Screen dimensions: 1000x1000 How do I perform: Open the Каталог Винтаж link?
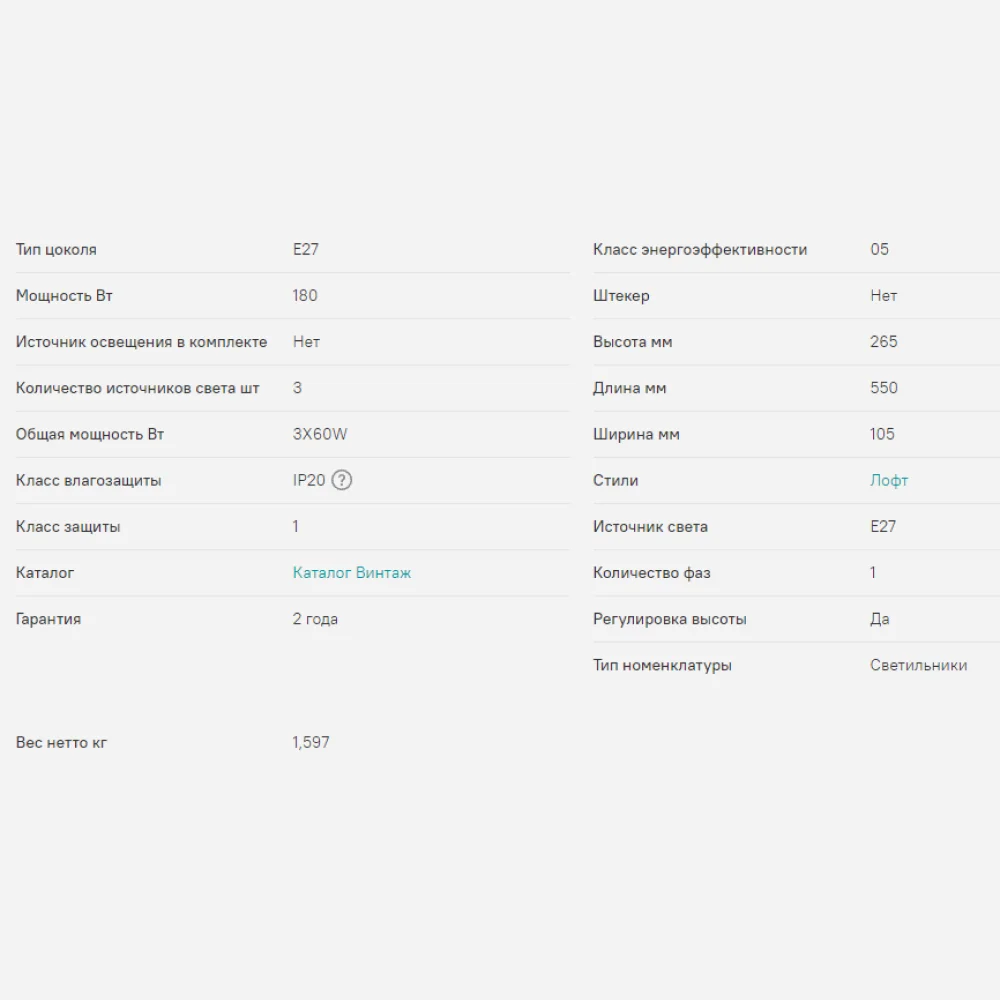pos(351,573)
